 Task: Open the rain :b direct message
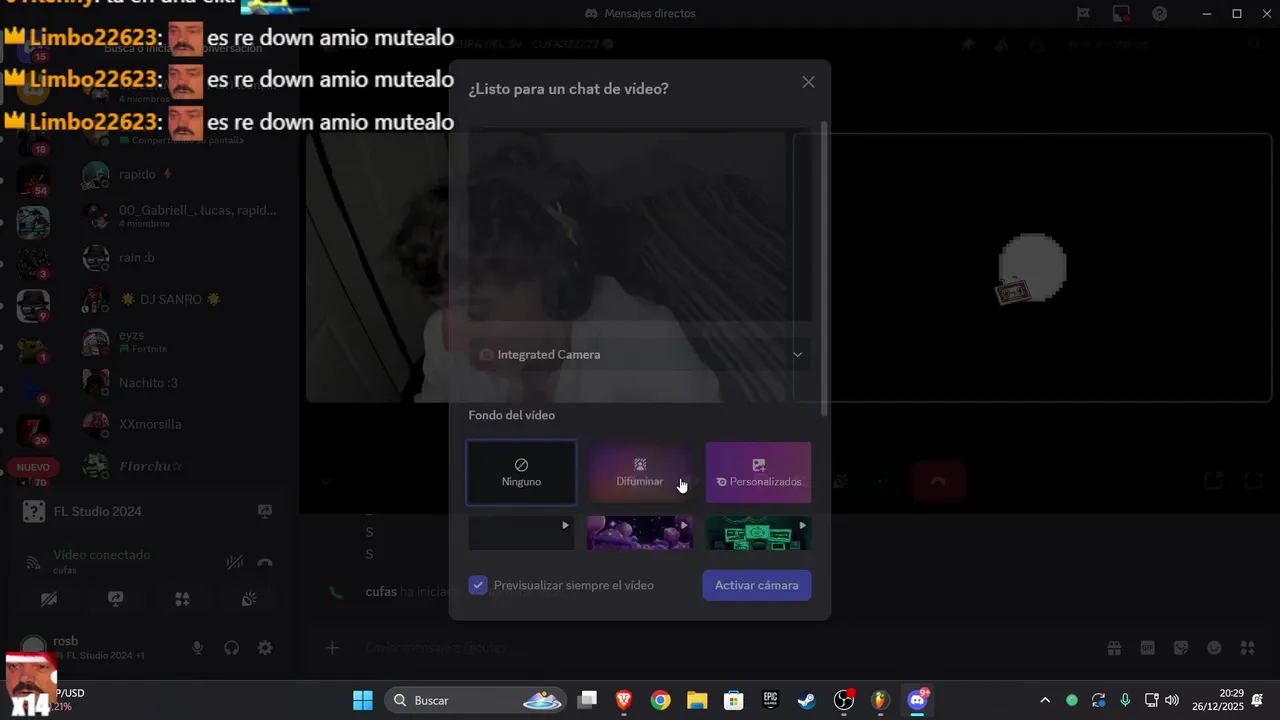point(180,258)
